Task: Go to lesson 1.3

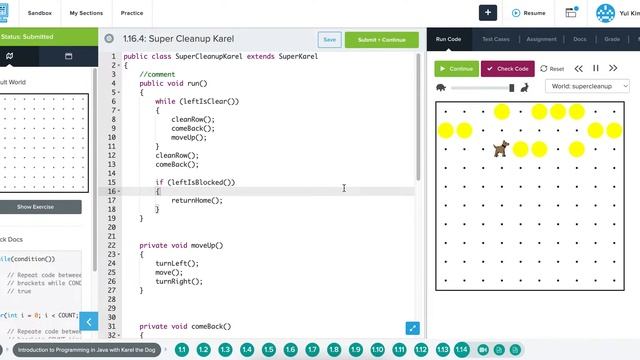Action: point(225,350)
